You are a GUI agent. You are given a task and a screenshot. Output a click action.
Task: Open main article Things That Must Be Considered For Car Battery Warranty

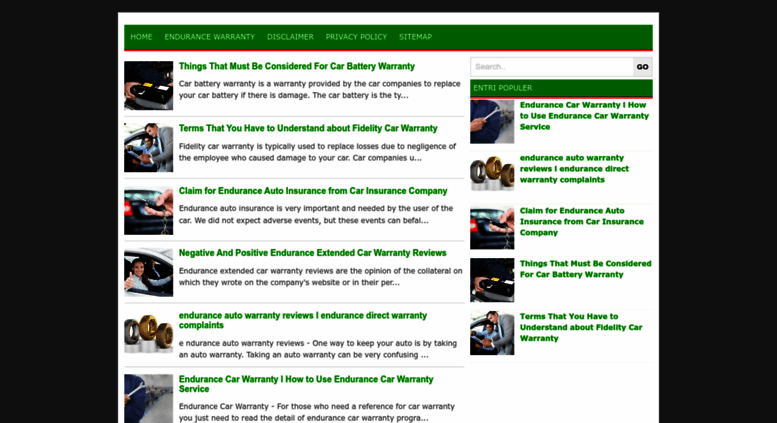click(297, 66)
